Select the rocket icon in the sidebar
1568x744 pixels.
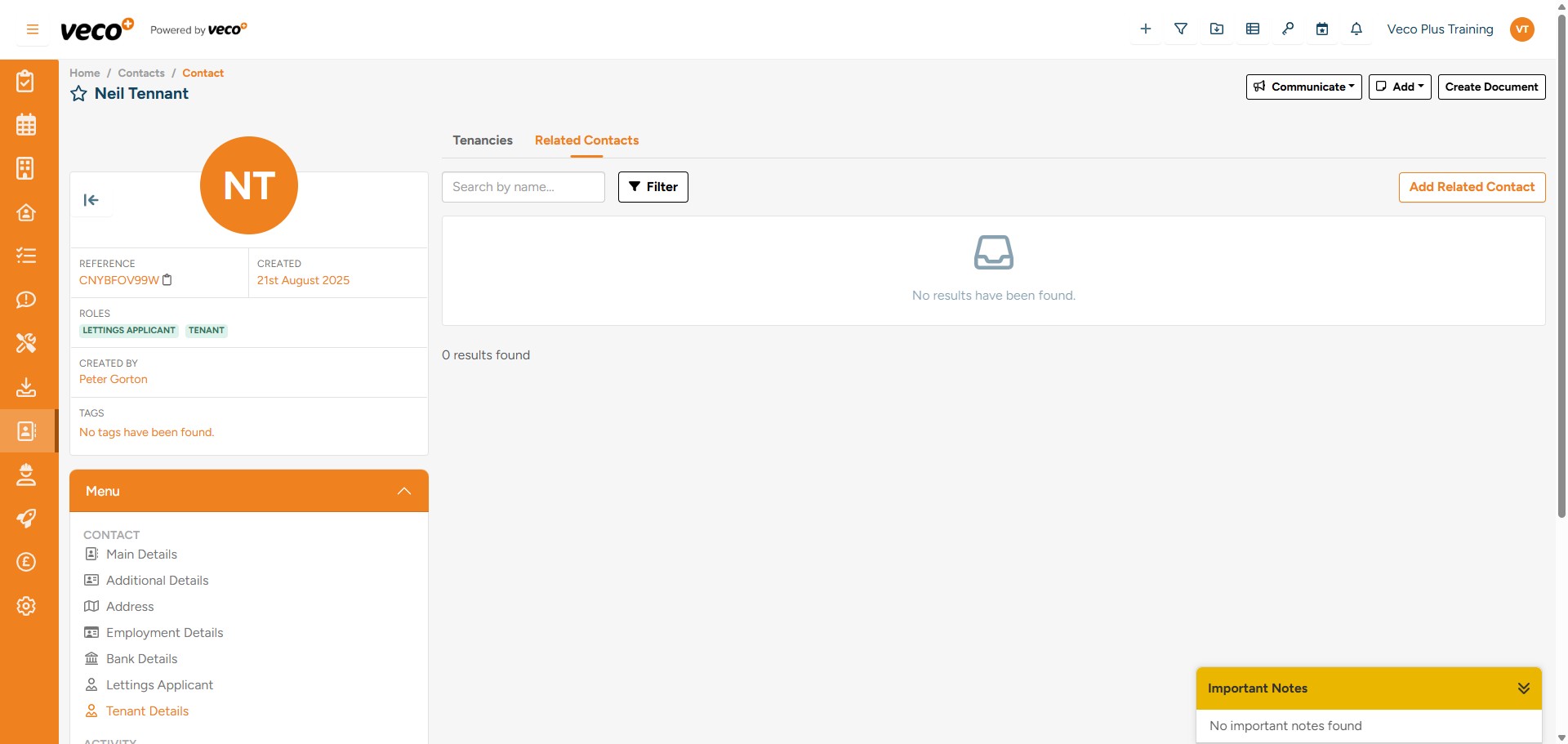[x=26, y=518]
